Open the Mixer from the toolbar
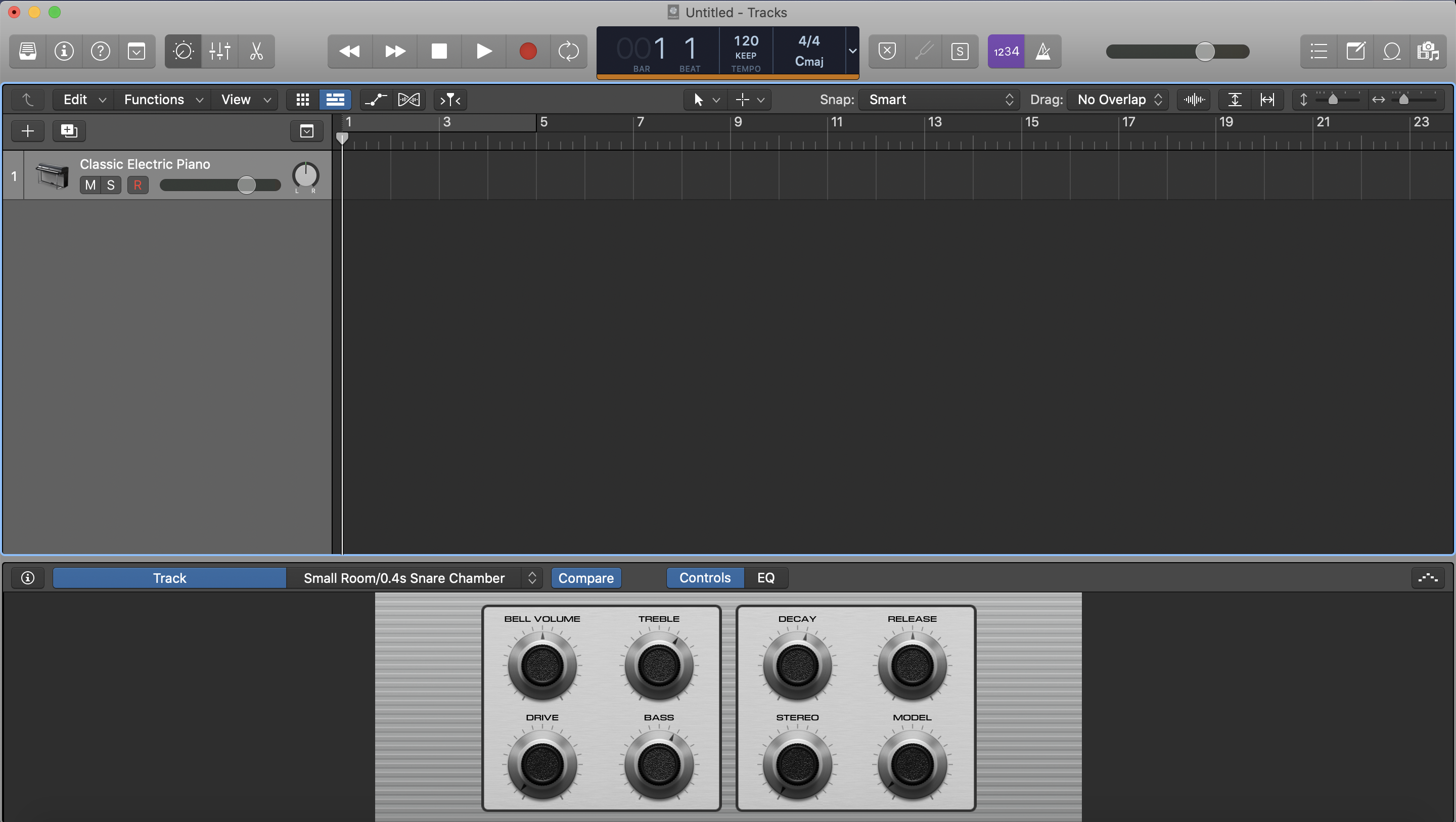 219,52
